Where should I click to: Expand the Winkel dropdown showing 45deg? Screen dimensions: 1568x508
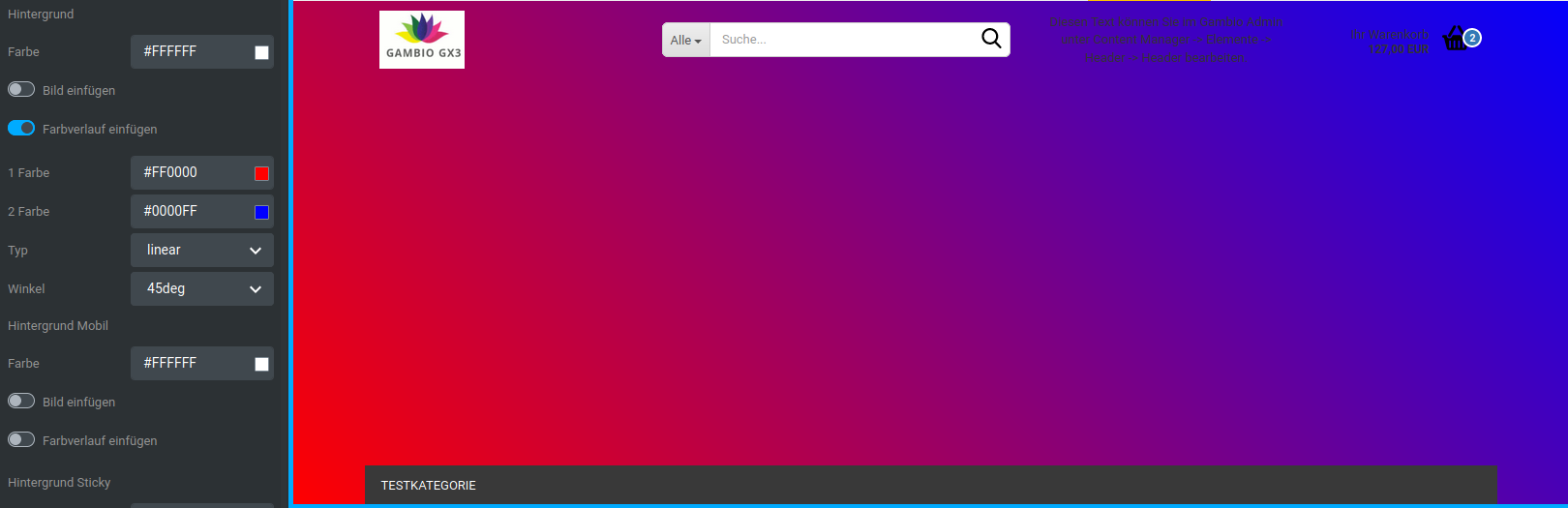[x=202, y=289]
